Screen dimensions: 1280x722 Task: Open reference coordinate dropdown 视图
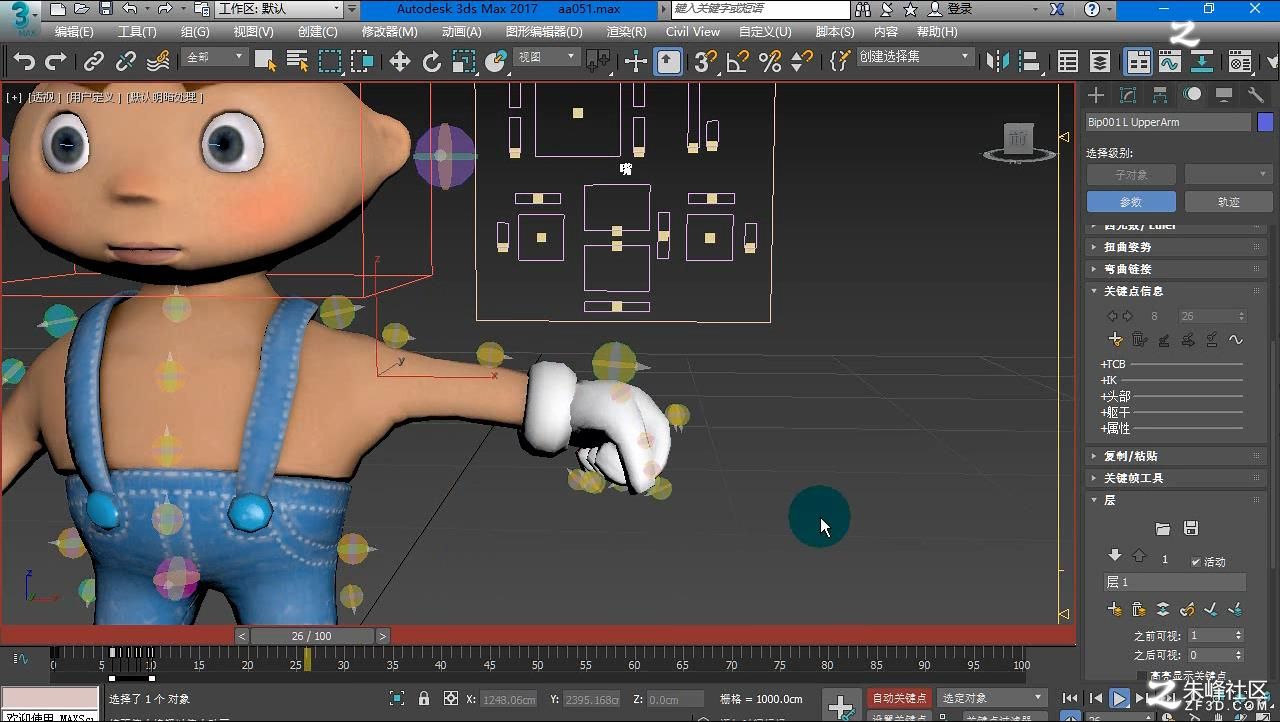point(546,57)
